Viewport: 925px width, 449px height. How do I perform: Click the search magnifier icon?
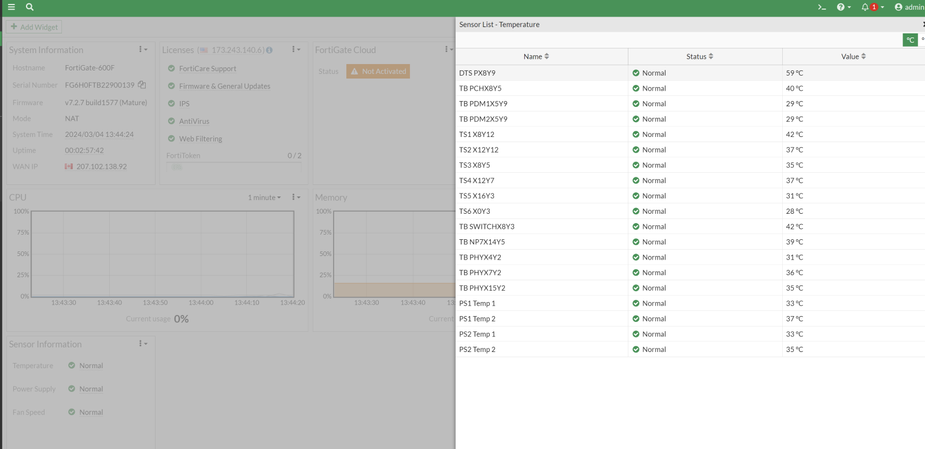(30, 7)
